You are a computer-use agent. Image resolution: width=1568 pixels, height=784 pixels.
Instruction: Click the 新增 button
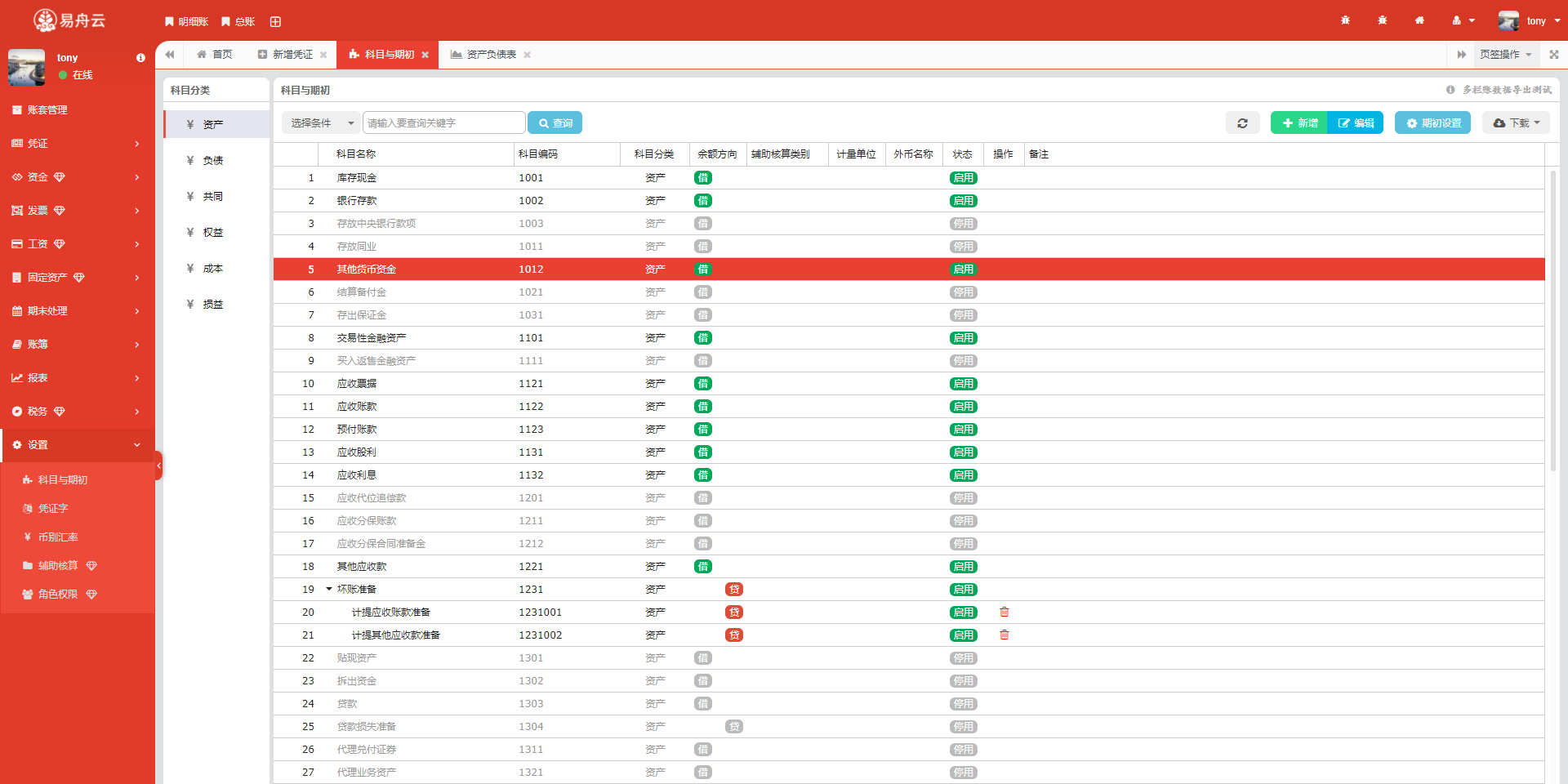click(1299, 123)
